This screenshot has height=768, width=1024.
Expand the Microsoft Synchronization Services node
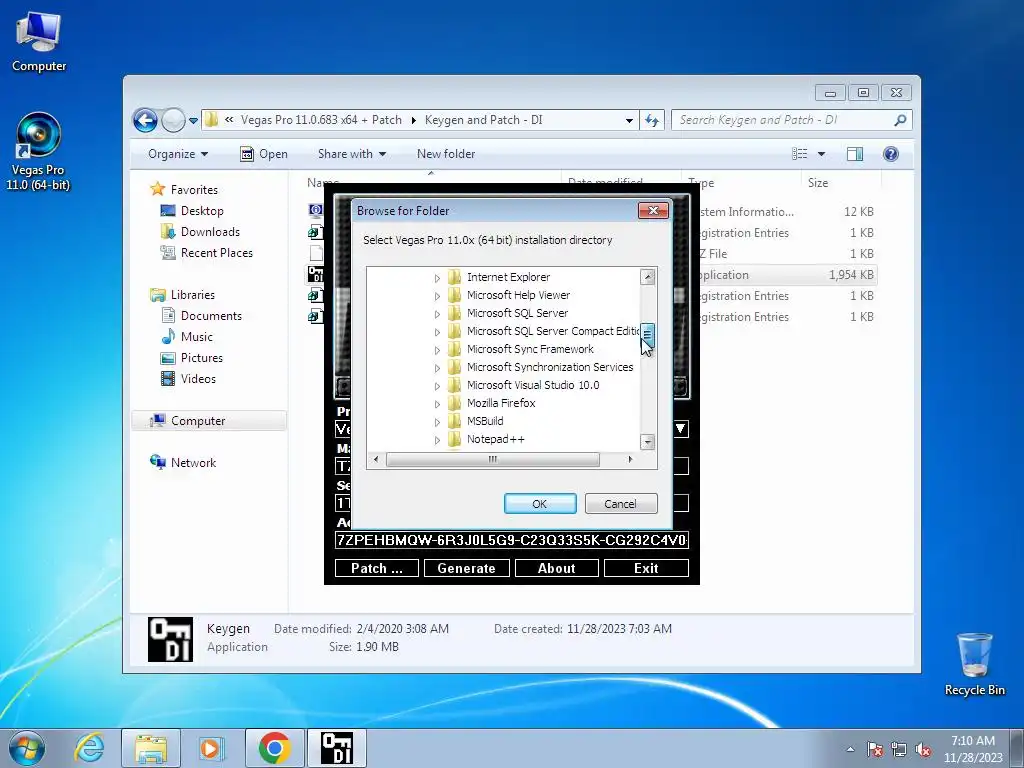tap(437, 368)
